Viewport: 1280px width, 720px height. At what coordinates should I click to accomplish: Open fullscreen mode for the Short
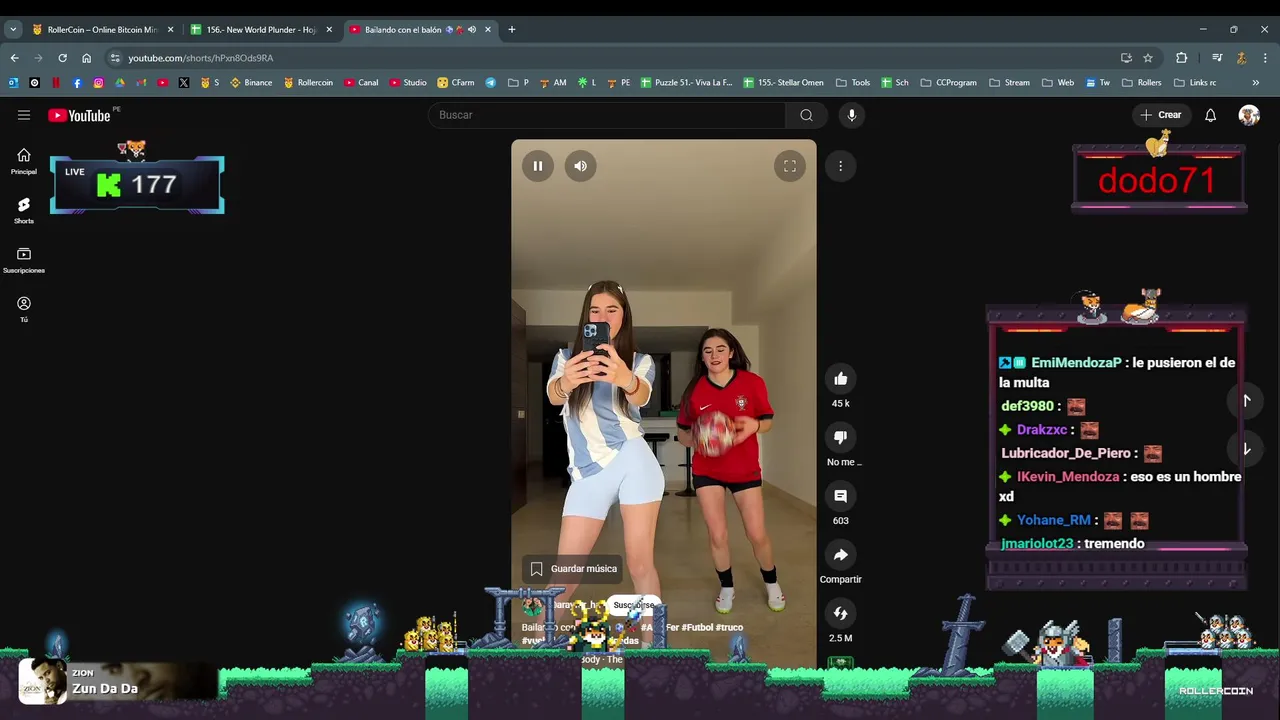[x=790, y=166]
